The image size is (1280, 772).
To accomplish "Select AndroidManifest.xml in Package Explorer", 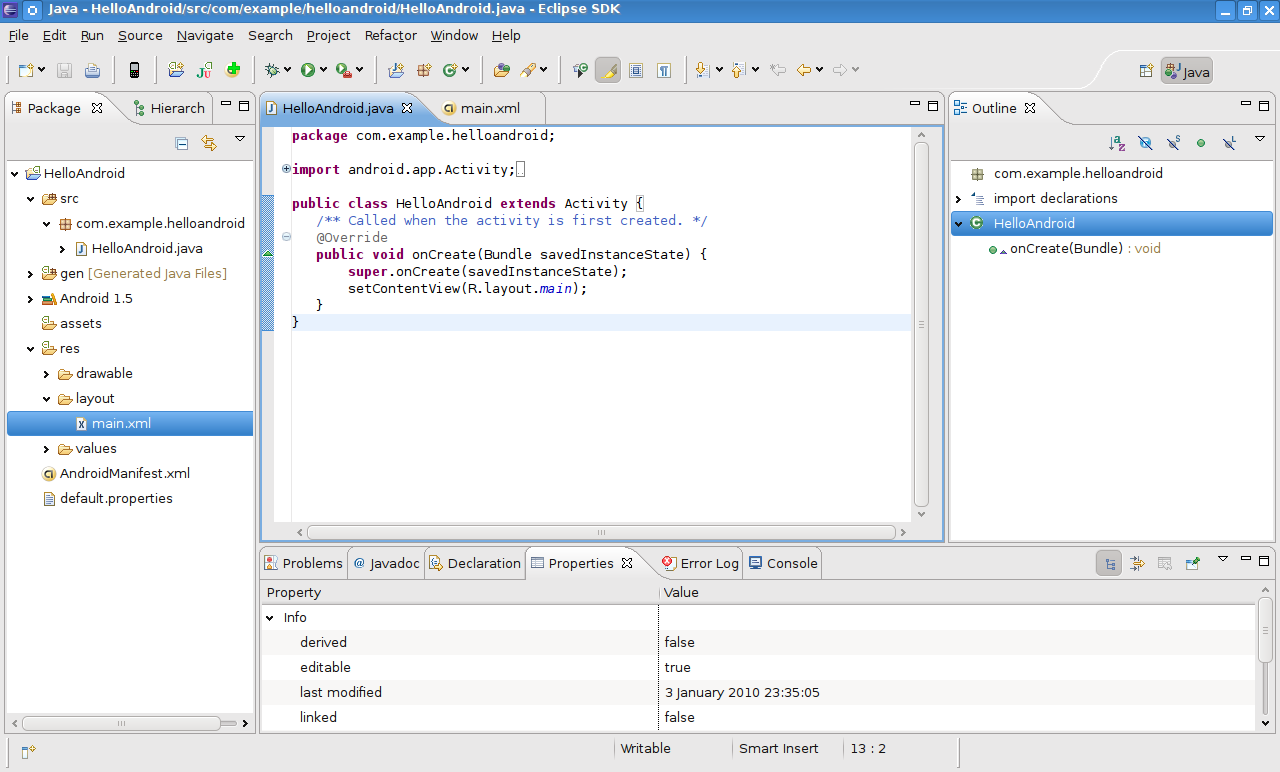I will [x=124, y=473].
